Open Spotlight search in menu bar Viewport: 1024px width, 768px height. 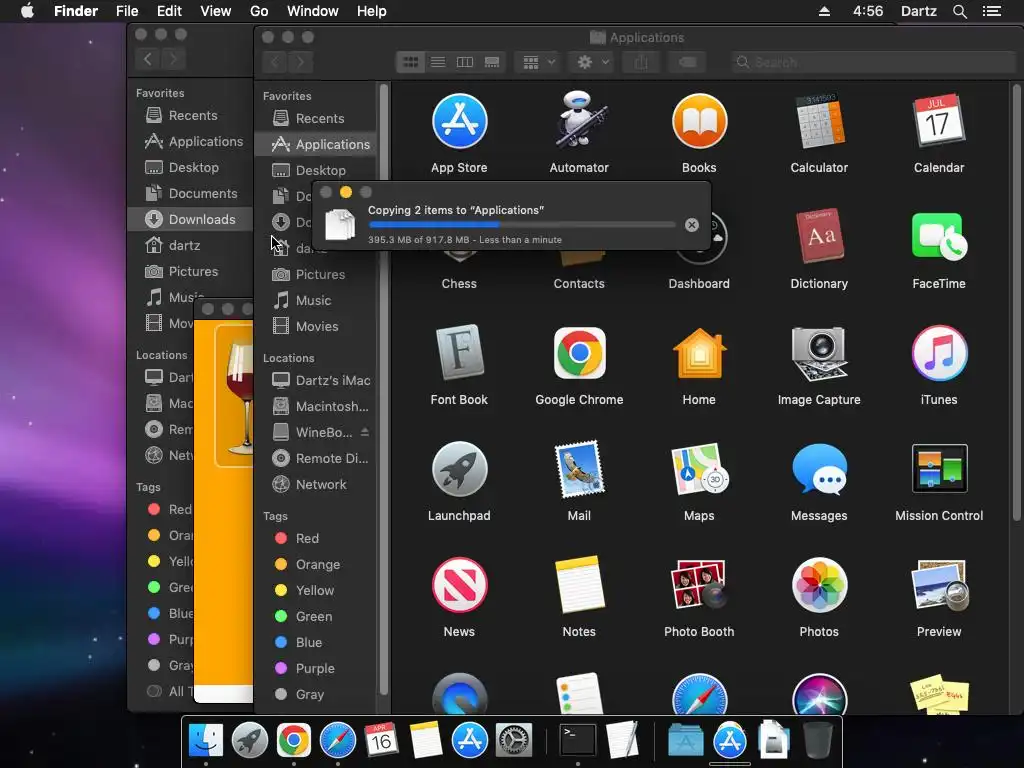click(x=959, y=11)
